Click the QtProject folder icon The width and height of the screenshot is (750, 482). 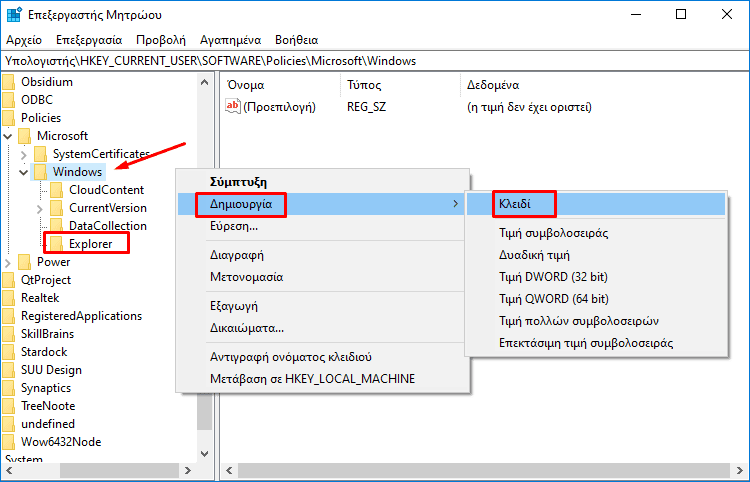(8, 280)
